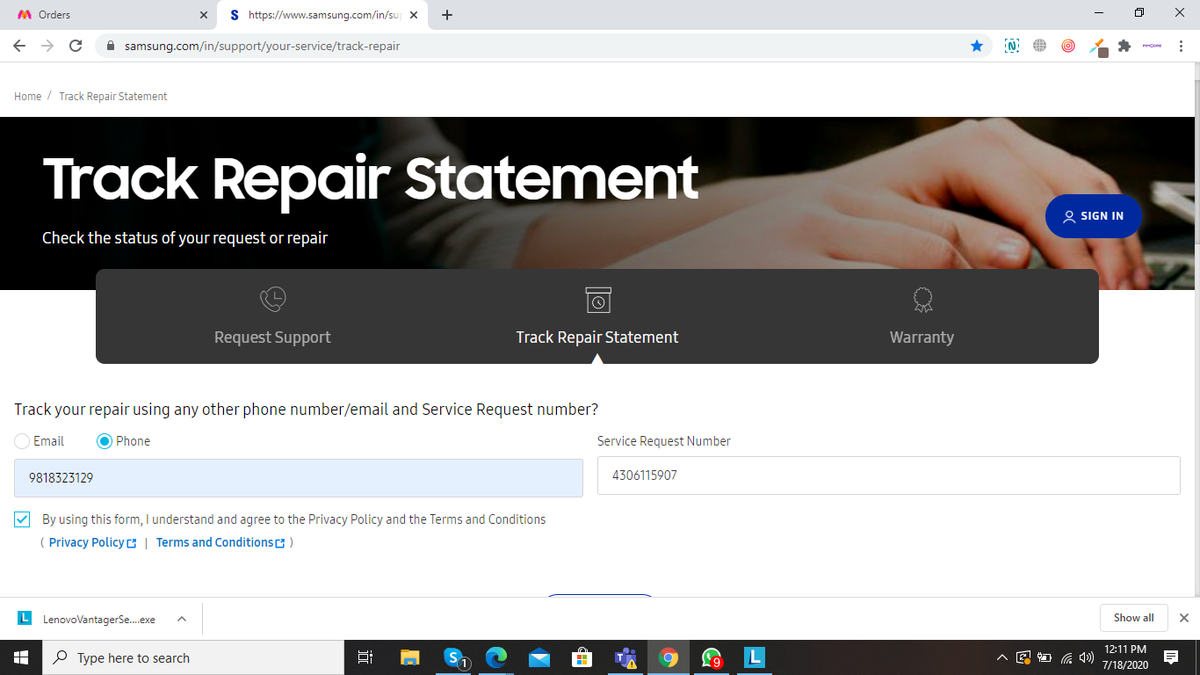Close the downloads bar
The height and width of the screenshot is (675, 1200).
pos(1184,618)
